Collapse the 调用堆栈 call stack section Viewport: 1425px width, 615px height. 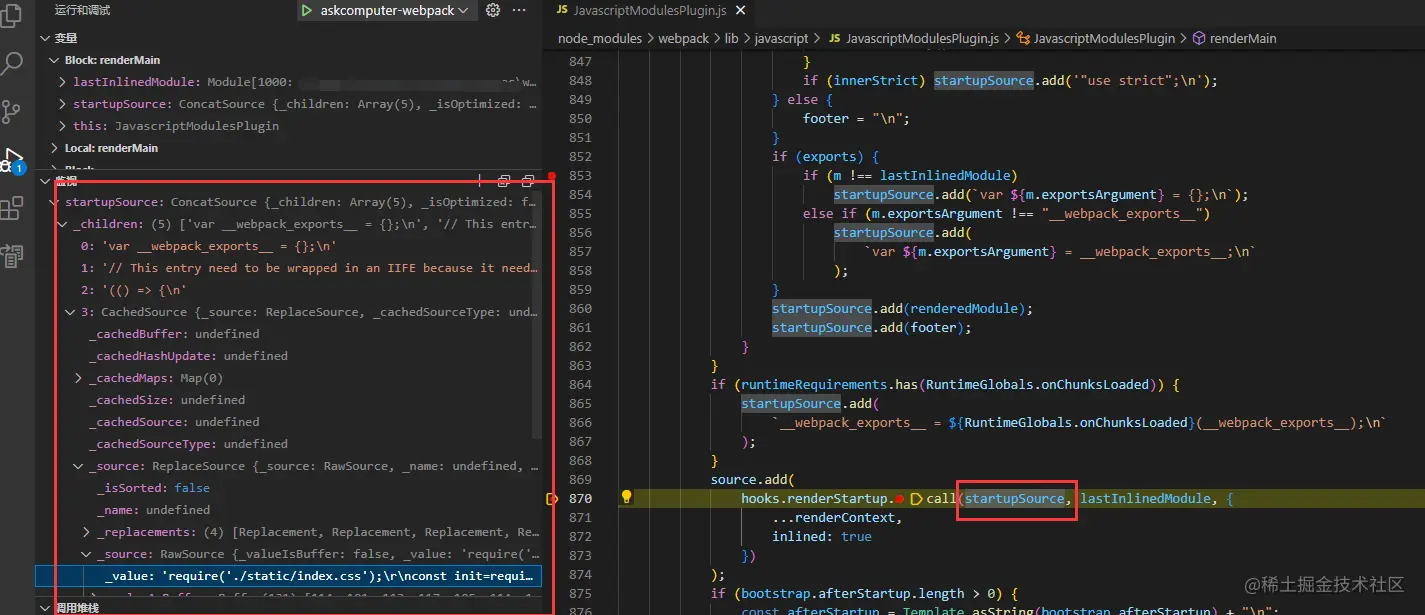(43, 607)
